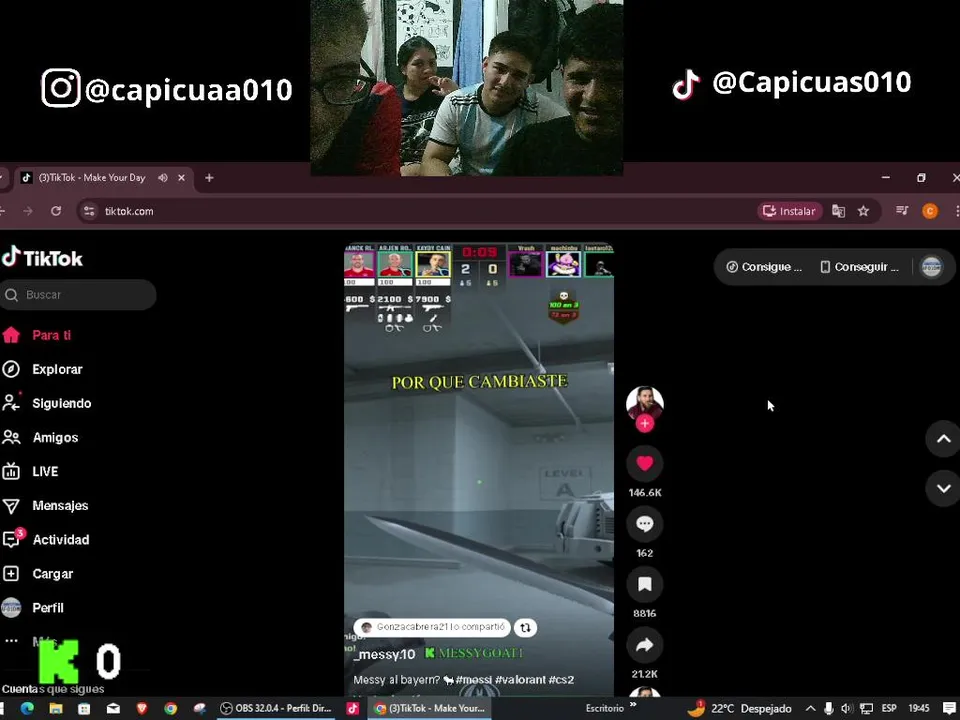
Task: Click the browser forward arrow
Action: (28, 211)
